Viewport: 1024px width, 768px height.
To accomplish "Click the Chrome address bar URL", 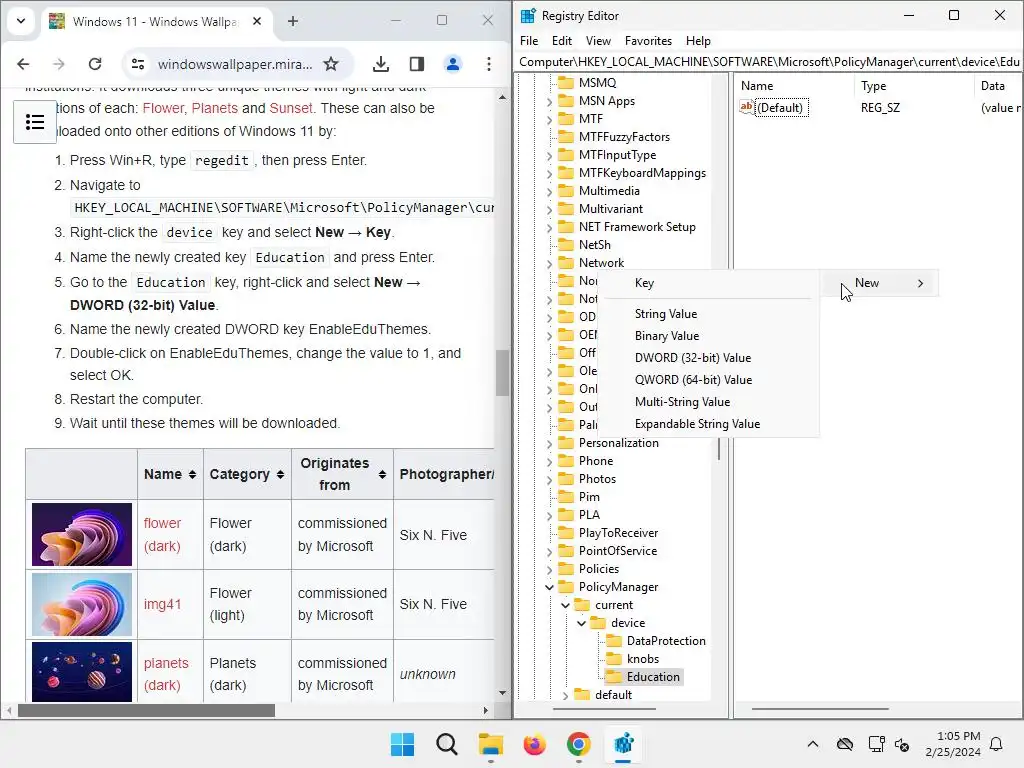I will pyautogui.click(x=235, y=64).
